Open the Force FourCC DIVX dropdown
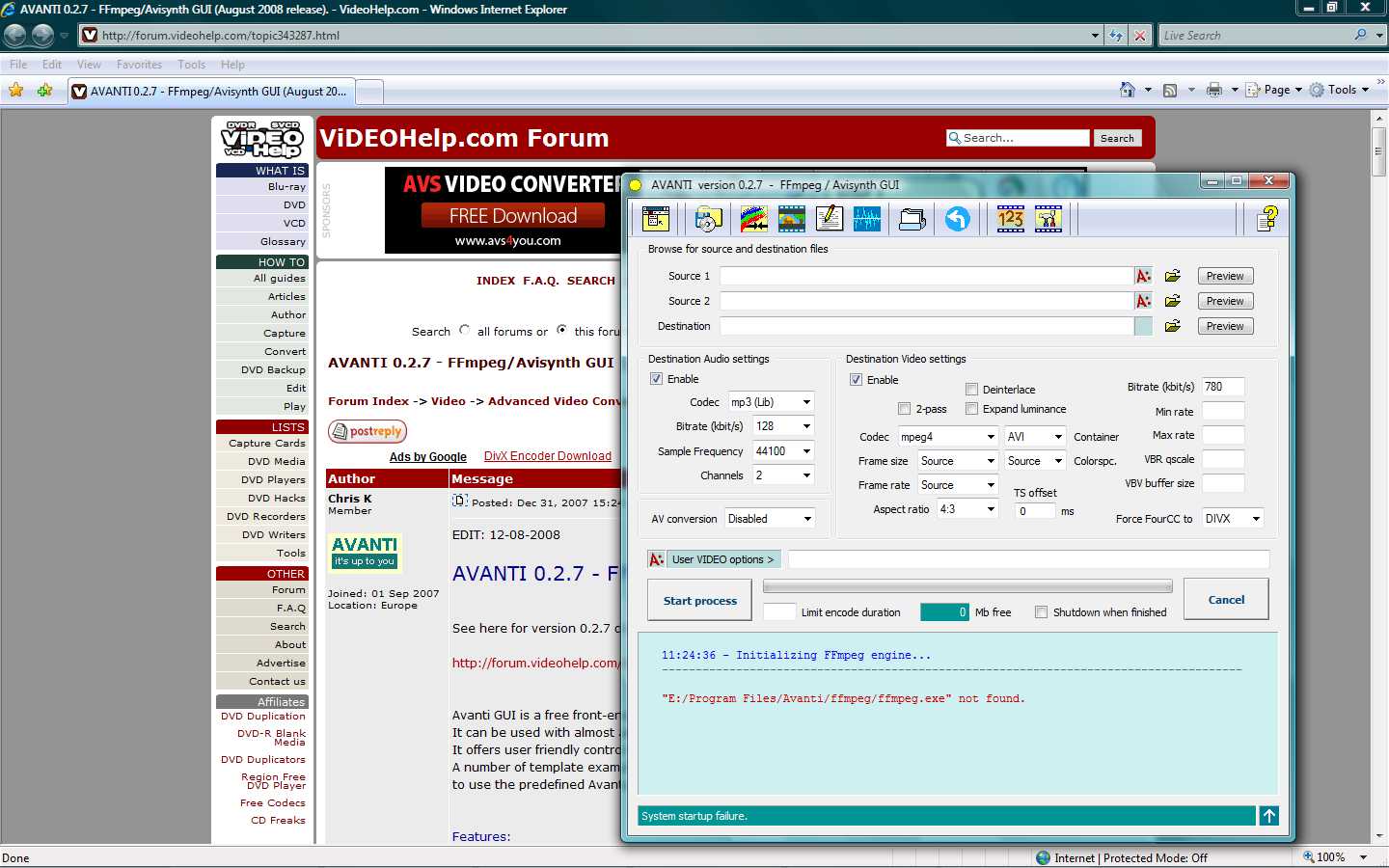This screenshot has height=868, width=1389. click(1233, 519)
